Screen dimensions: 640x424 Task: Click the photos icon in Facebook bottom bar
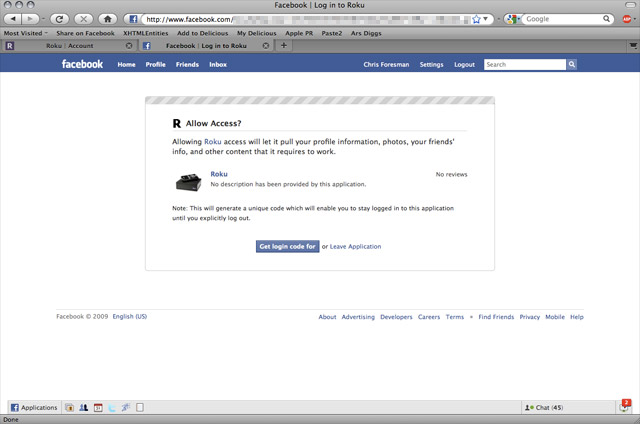click(x=69, y=407)
